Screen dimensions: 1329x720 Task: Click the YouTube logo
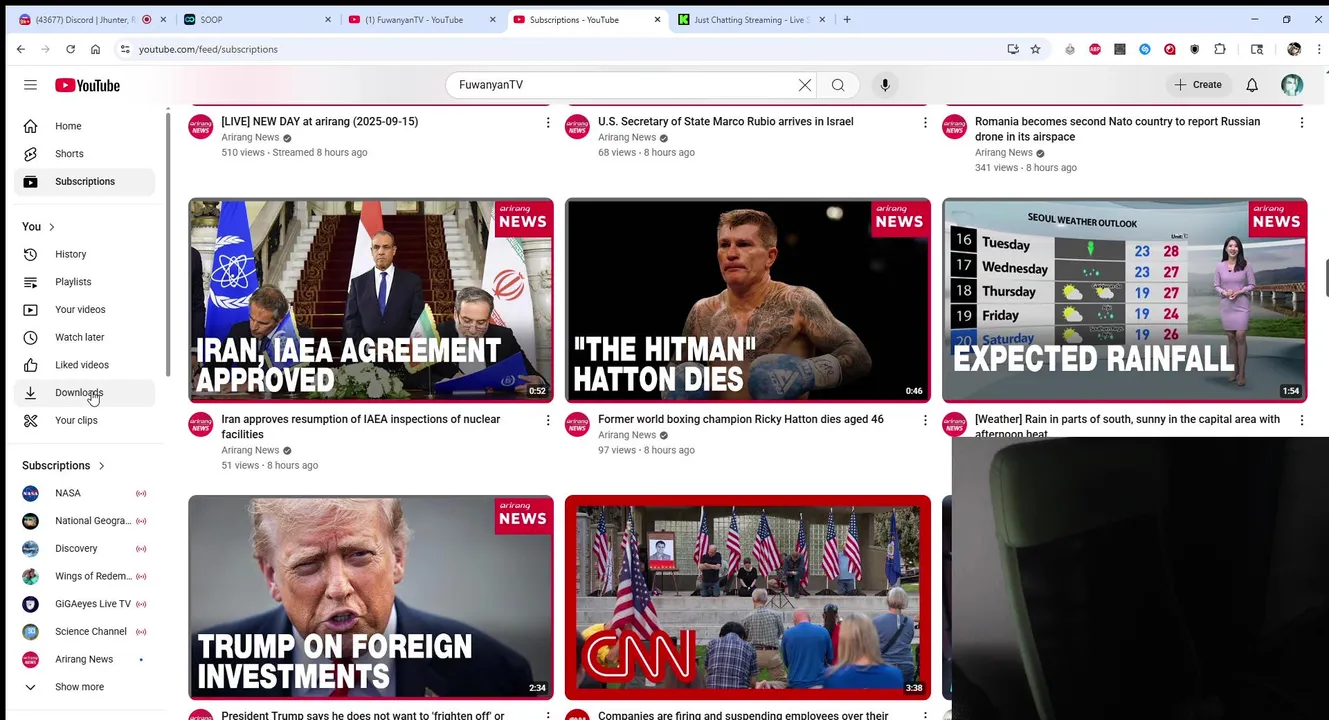87,85
